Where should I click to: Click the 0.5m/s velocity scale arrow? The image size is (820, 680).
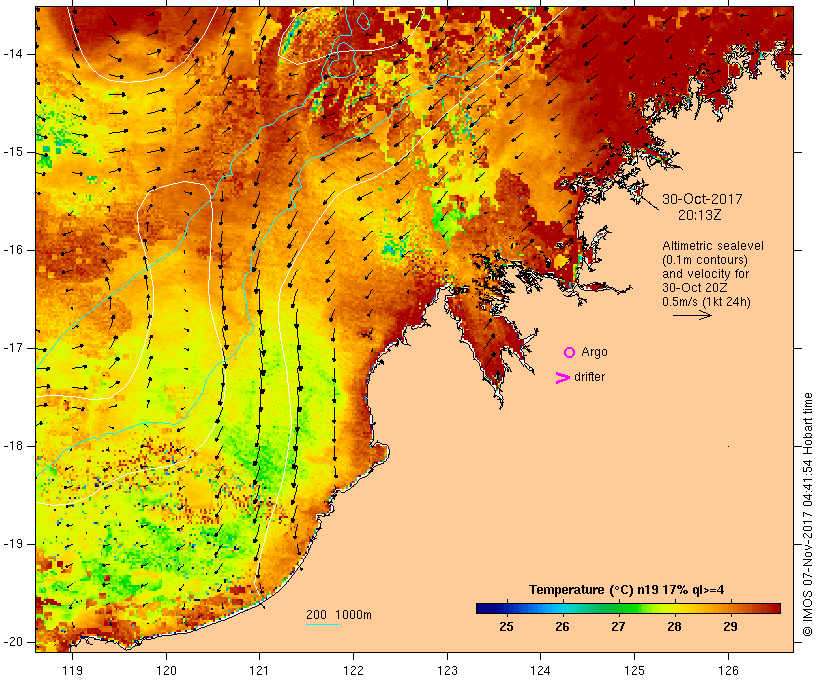692,315
